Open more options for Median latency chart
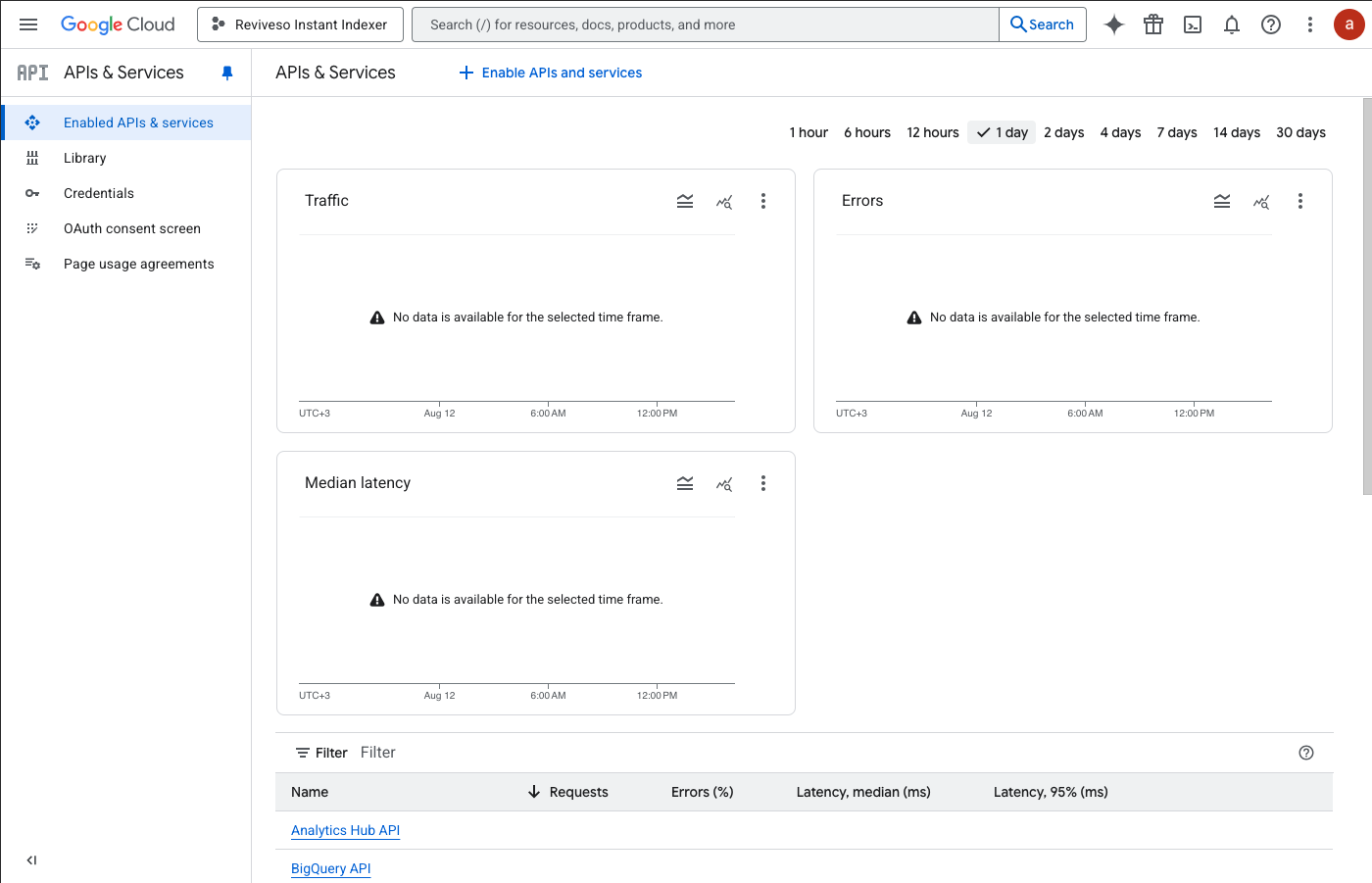Image resolution: width=1372 pixels, height=883 pixels. point(763,483)
